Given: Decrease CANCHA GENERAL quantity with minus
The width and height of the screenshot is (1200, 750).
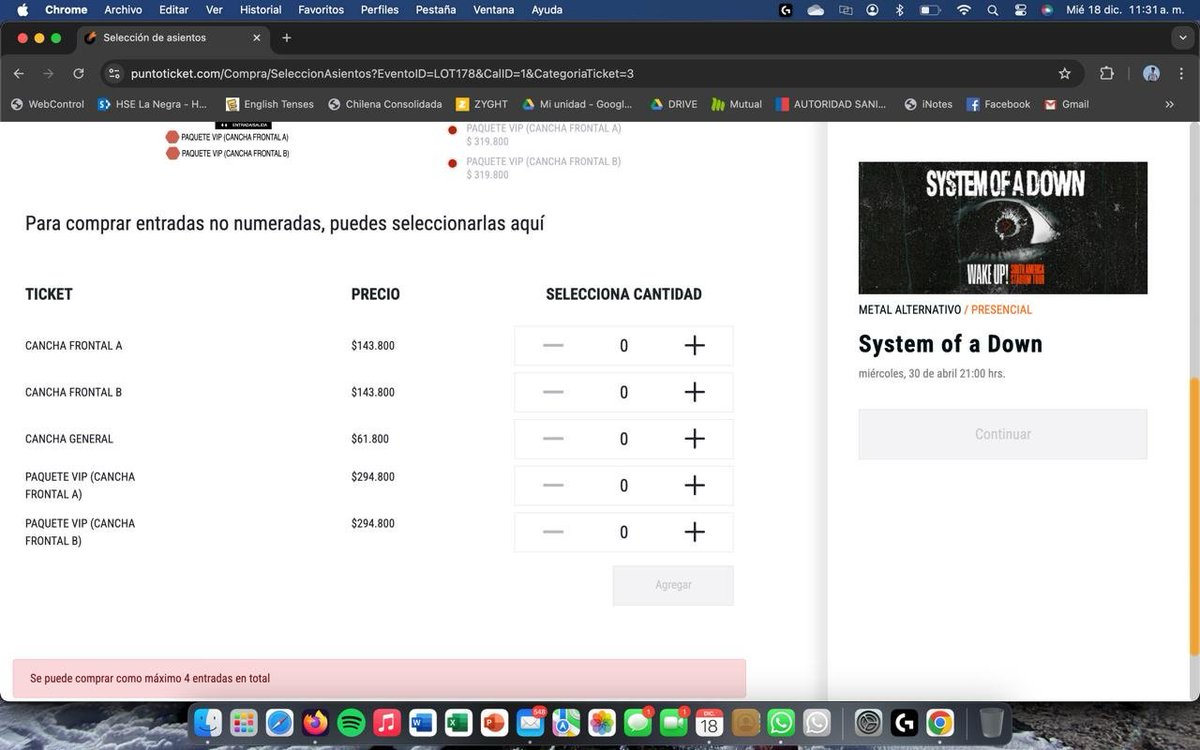Looking at the screenshot, I should [x=553, y=439].
